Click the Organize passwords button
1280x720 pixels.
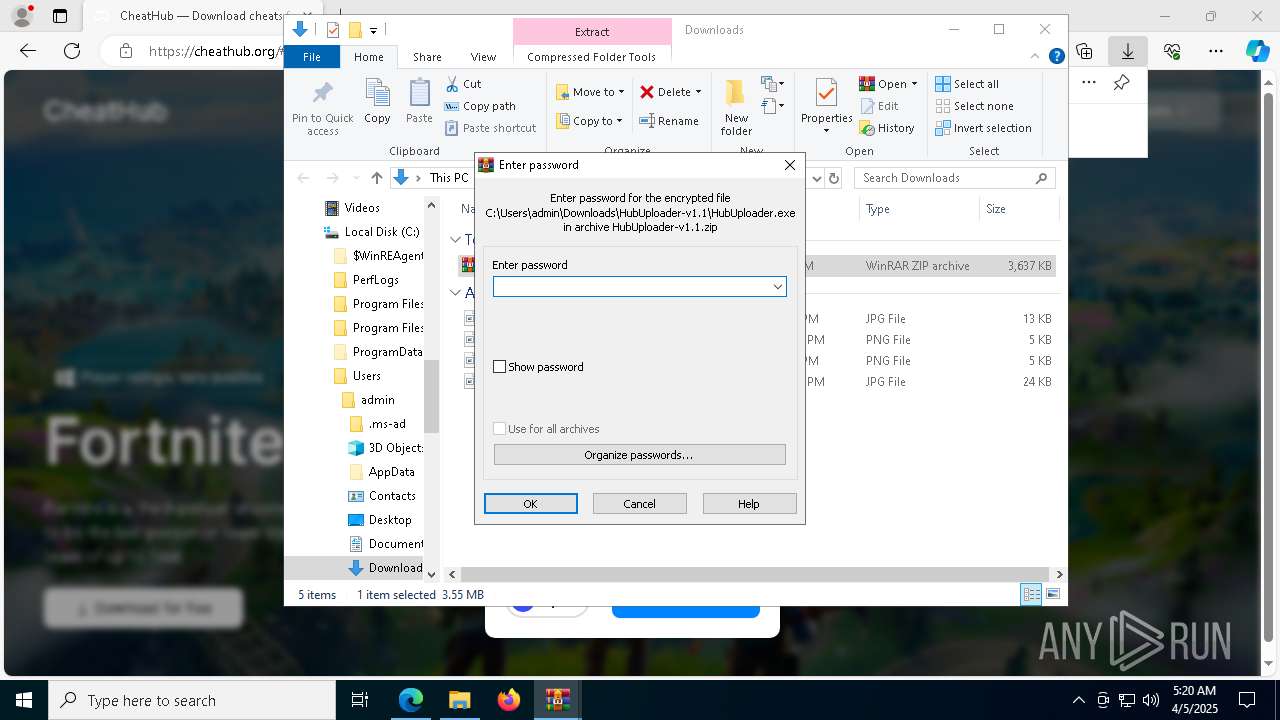click(639, 455)
